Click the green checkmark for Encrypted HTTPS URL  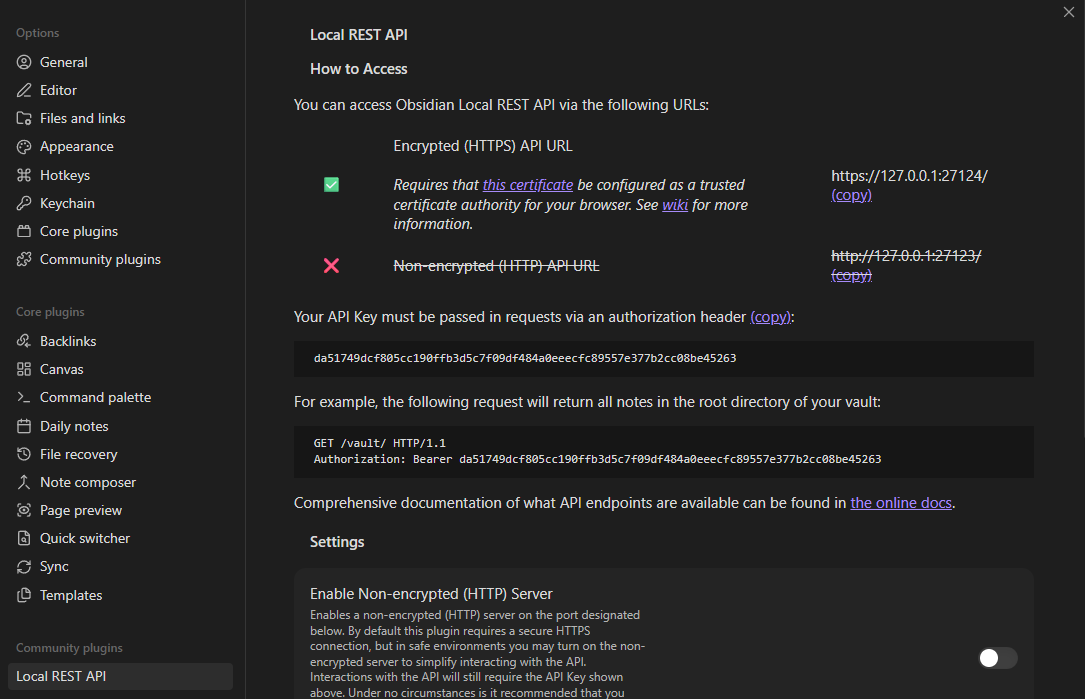[x=331, y=185]
